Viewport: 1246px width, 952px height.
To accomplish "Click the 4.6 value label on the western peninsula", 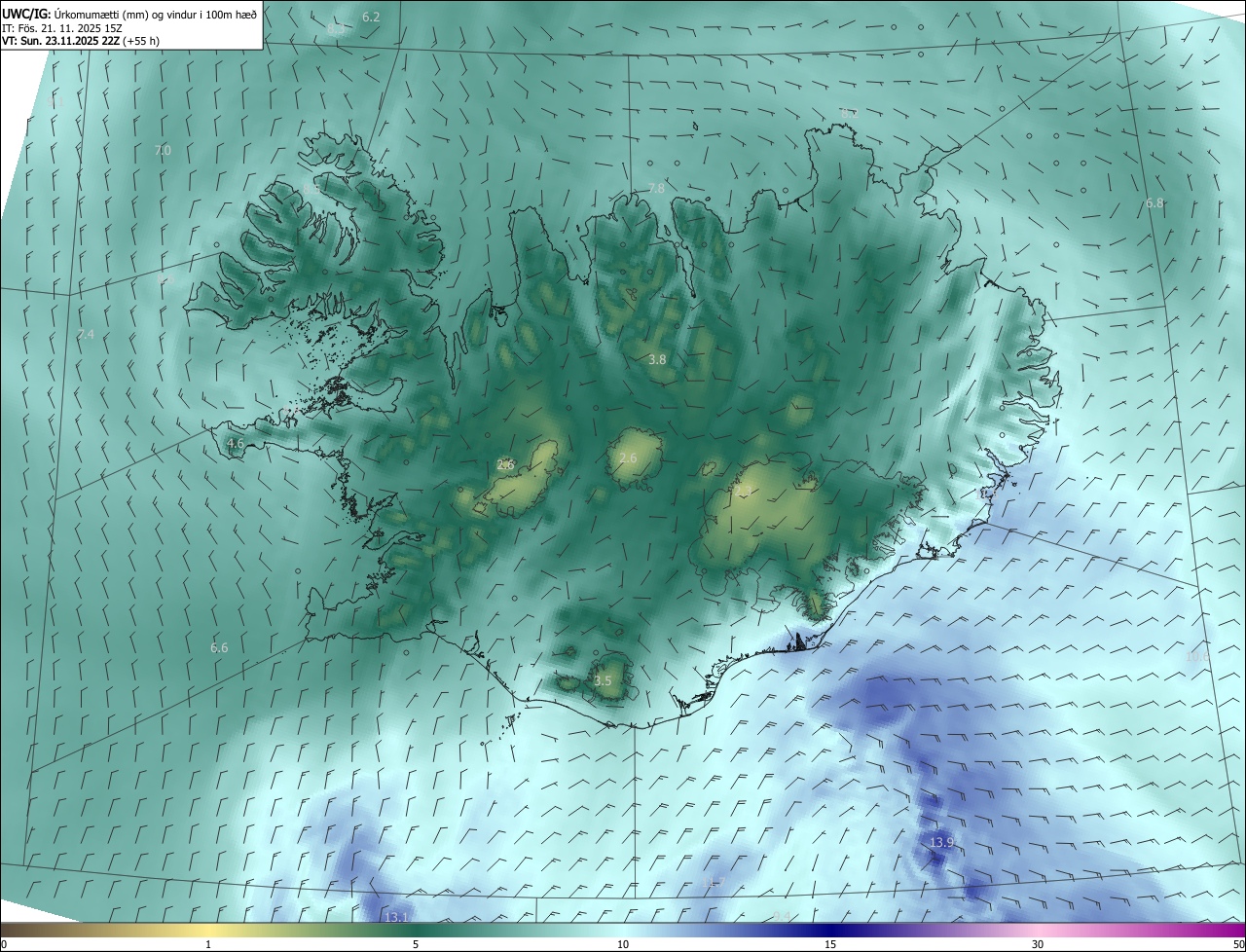I will [235, 444].
